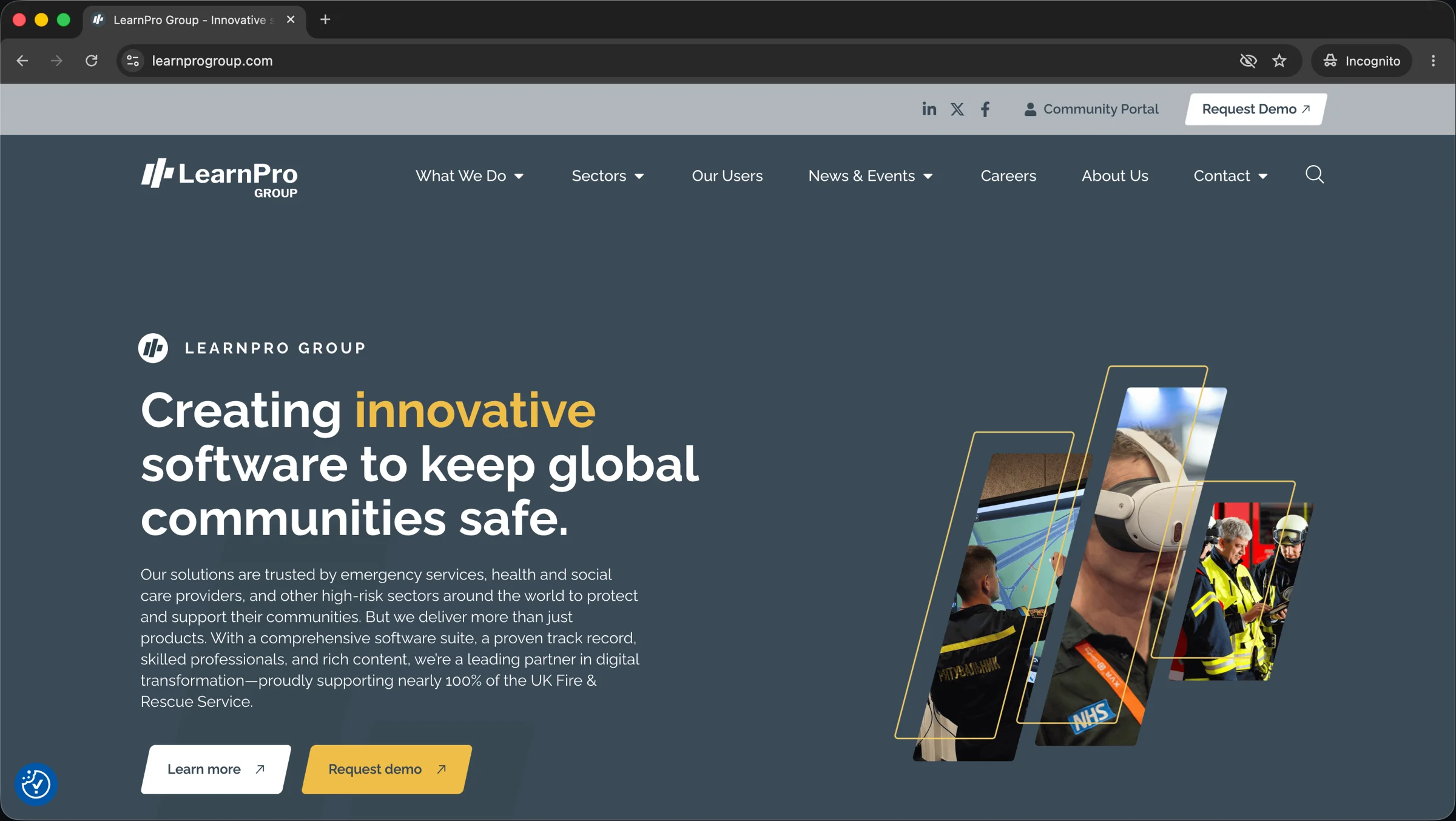This screenshot has height=821, width=1456.
Task: Open the Chrome three-dot menu
Action: pyautogui.click(x=1434, y=61)
